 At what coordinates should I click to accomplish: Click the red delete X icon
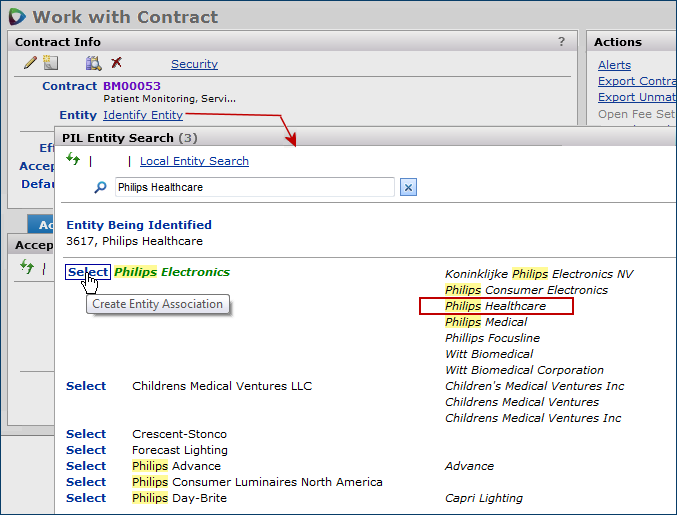coord(116,63)
